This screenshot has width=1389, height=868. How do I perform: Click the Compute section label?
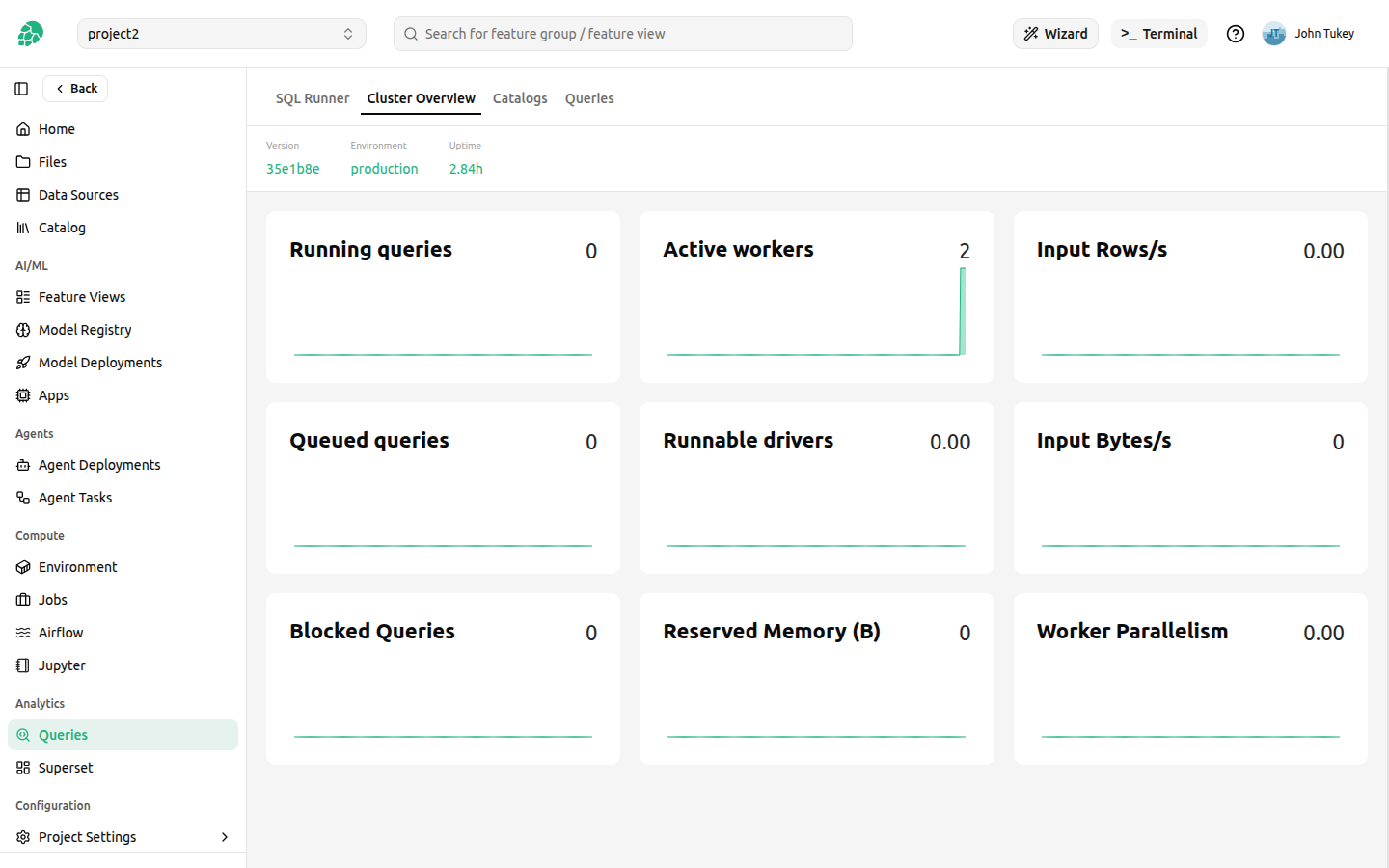pos(41,536)
